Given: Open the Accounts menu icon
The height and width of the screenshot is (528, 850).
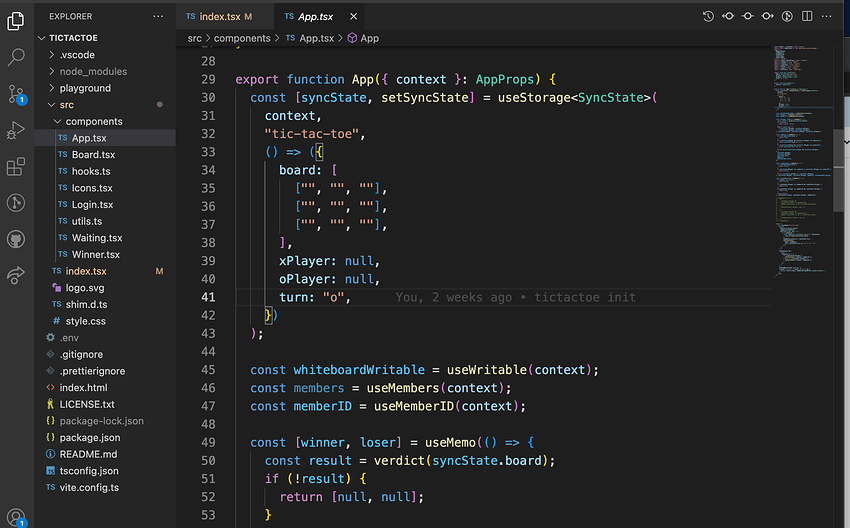Looking at the screenshot, I should pyautogui.click(x=16, y=518).
